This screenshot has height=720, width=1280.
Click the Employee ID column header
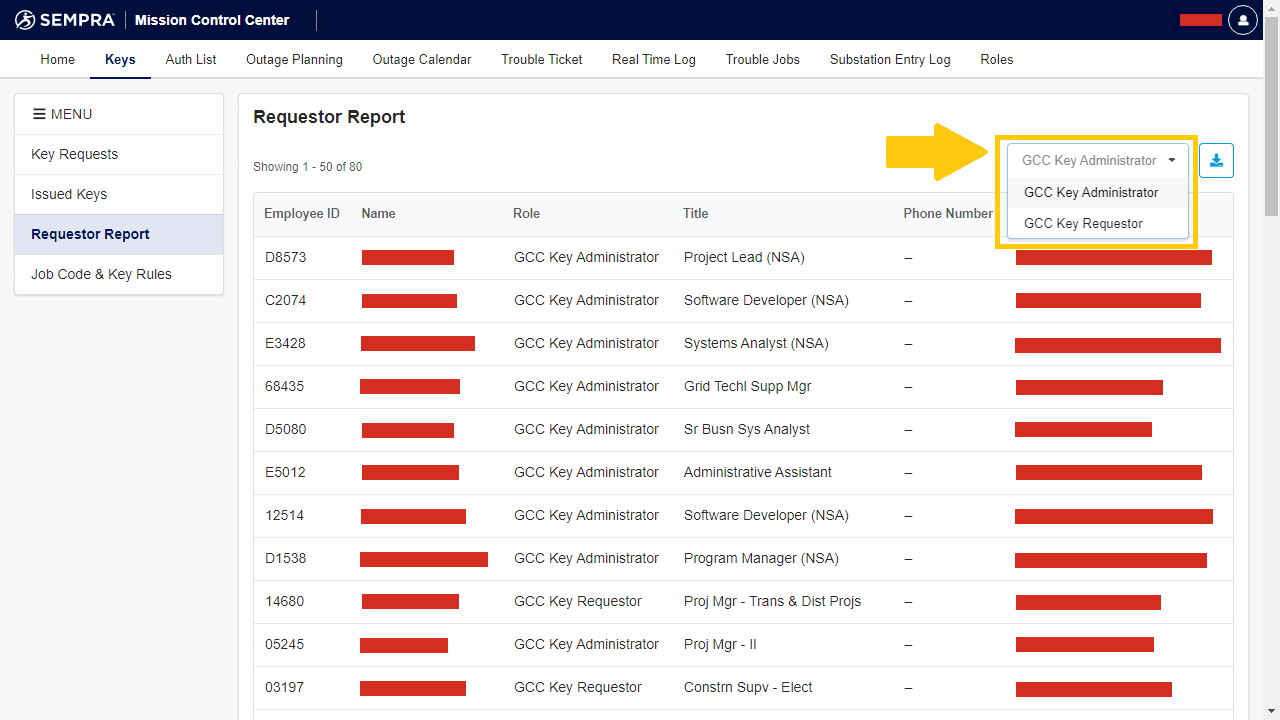tap(302, 214)
